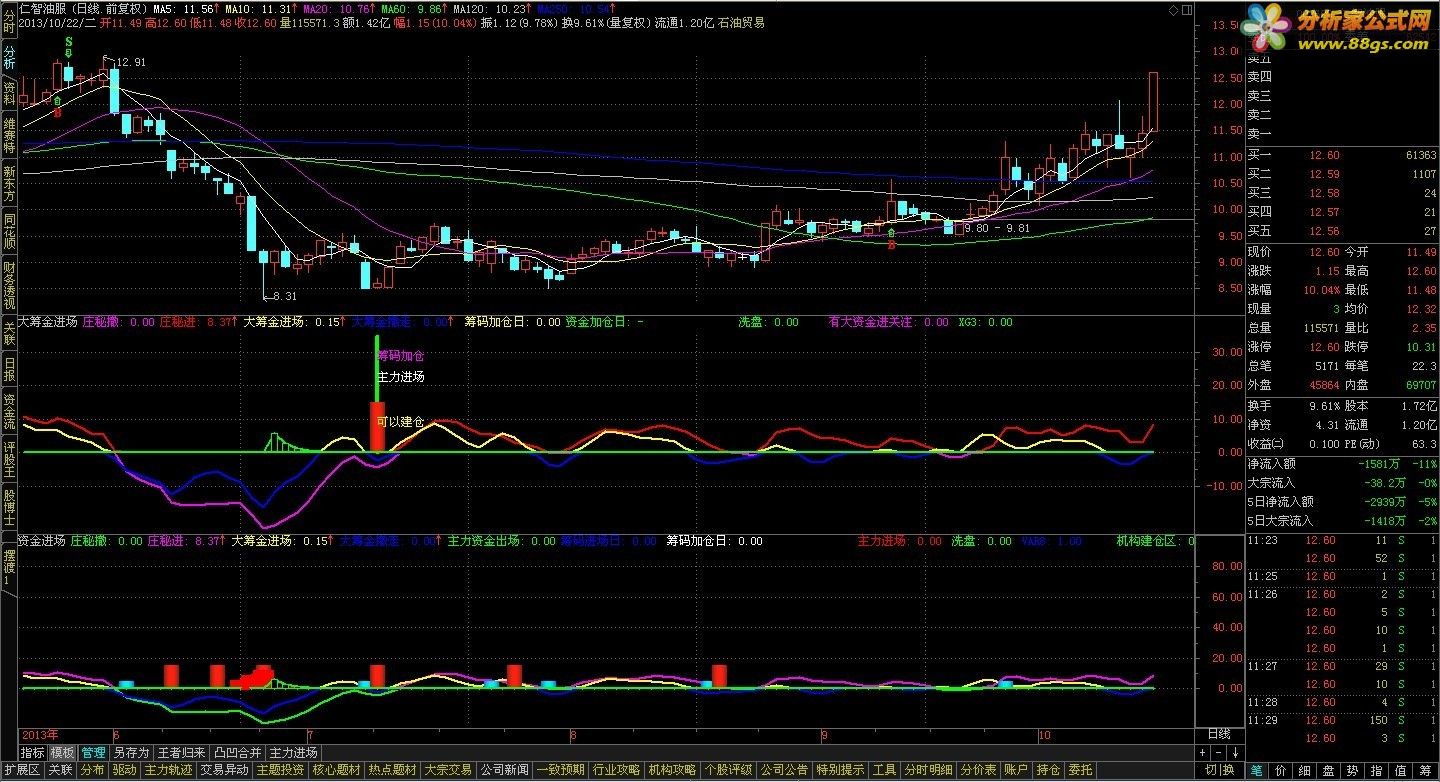Switch to the 主力进场 indicator tab
Image resolution: width=1440 pixels, height=782 pixels.
tap(293, 752)
